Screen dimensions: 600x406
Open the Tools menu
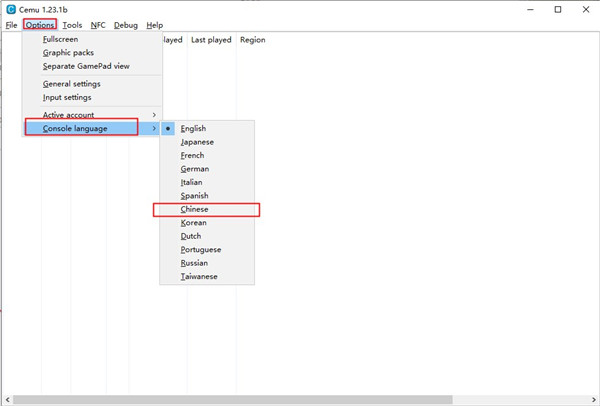point(73,25)
